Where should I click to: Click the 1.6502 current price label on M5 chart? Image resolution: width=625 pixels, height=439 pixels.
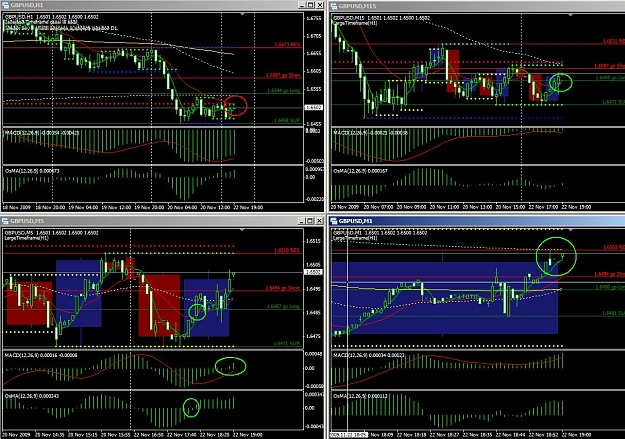point(313,272)
